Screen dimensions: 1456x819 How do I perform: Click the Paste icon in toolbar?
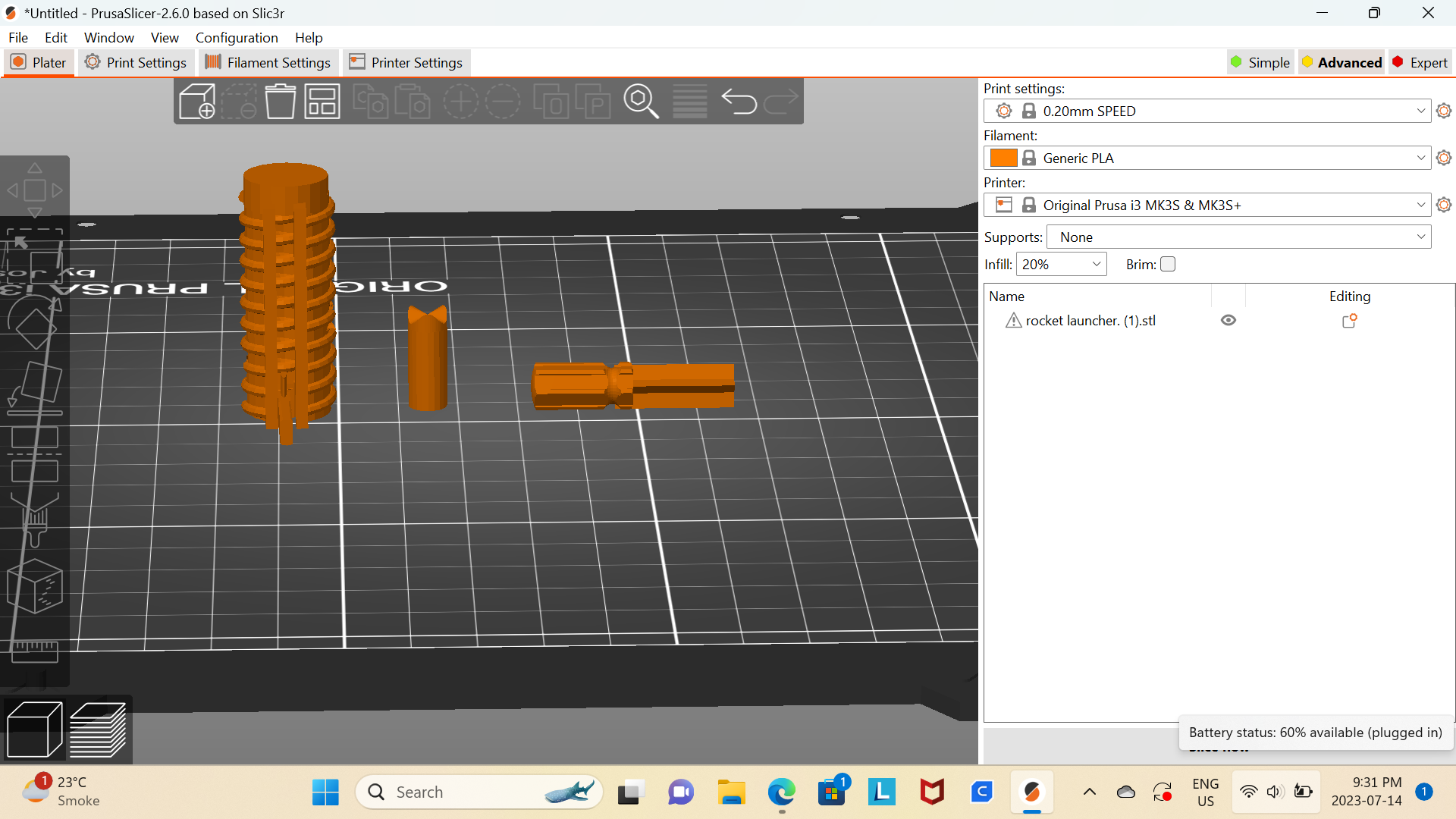413,101
